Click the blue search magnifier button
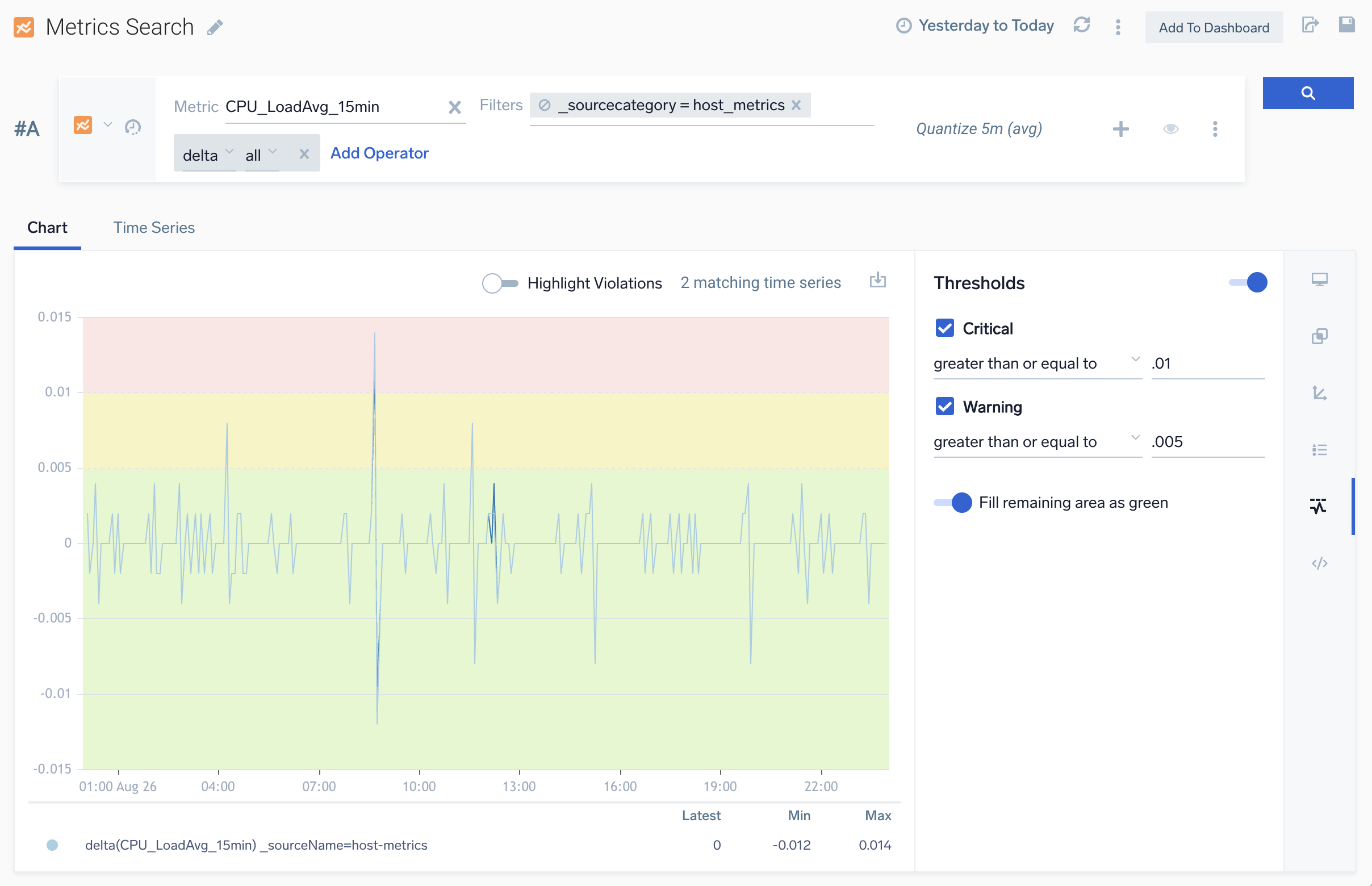The width and height of the screenshot is (1372, 886). point(1307,93)
